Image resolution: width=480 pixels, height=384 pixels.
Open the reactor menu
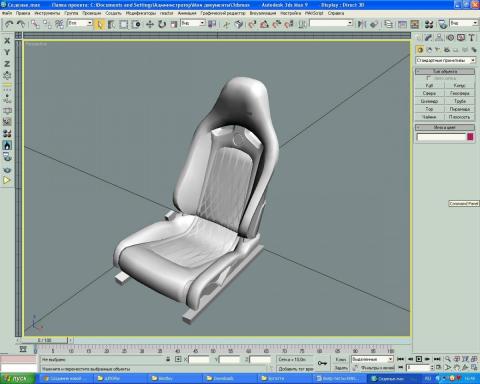tap(166, 13)
